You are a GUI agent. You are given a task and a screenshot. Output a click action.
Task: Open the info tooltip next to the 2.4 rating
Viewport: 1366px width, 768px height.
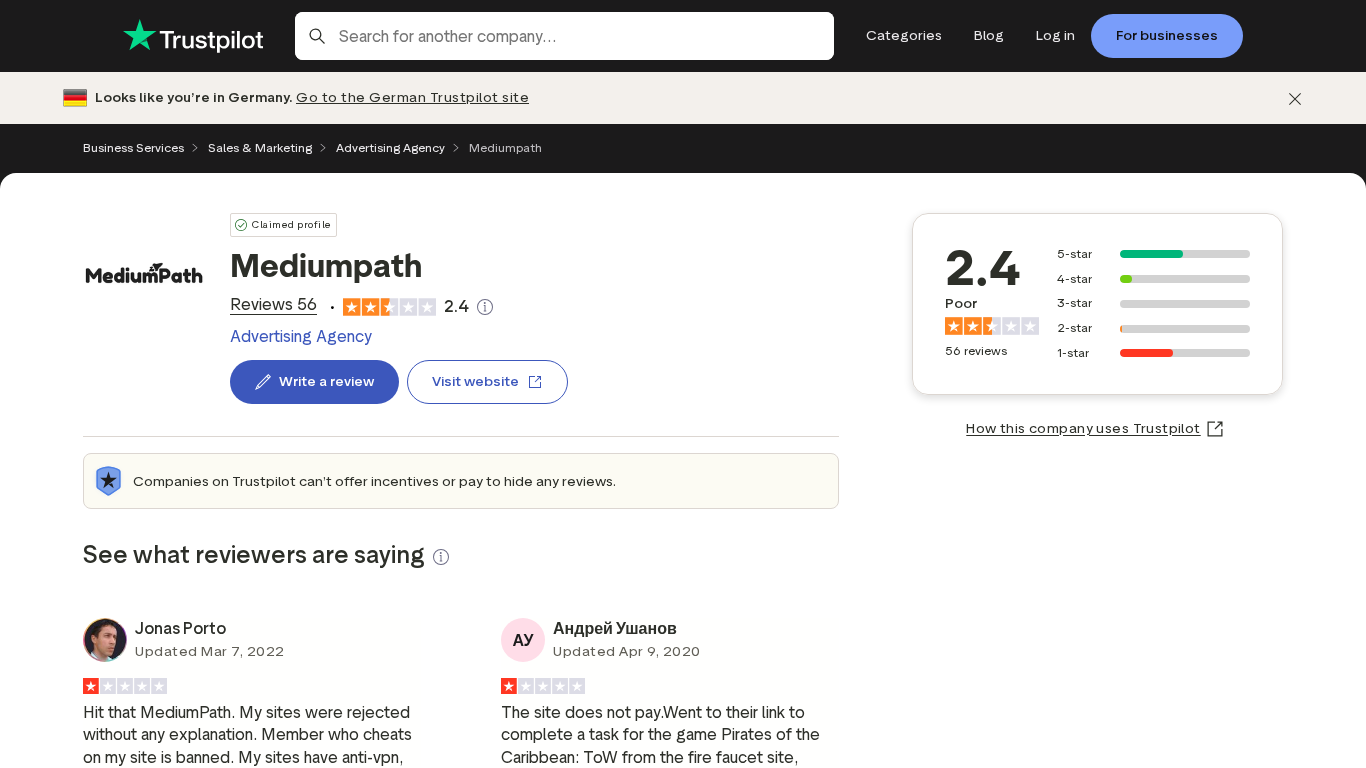485,306
